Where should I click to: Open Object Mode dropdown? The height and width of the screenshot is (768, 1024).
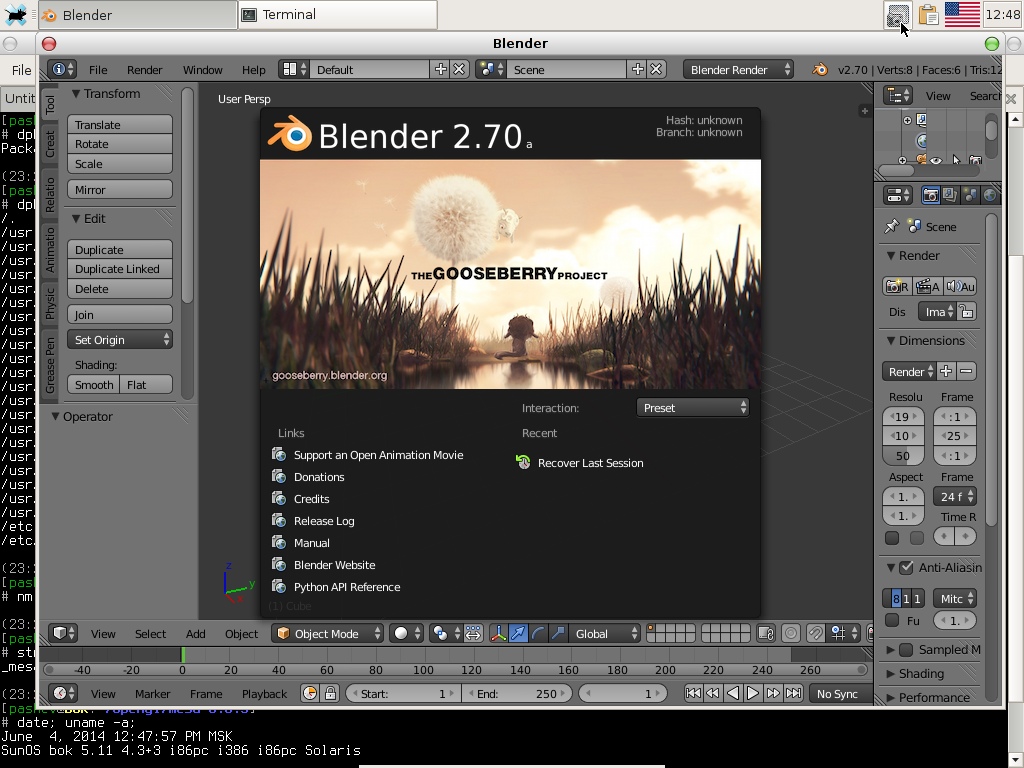pyautogui.click(x=327, y=633)
